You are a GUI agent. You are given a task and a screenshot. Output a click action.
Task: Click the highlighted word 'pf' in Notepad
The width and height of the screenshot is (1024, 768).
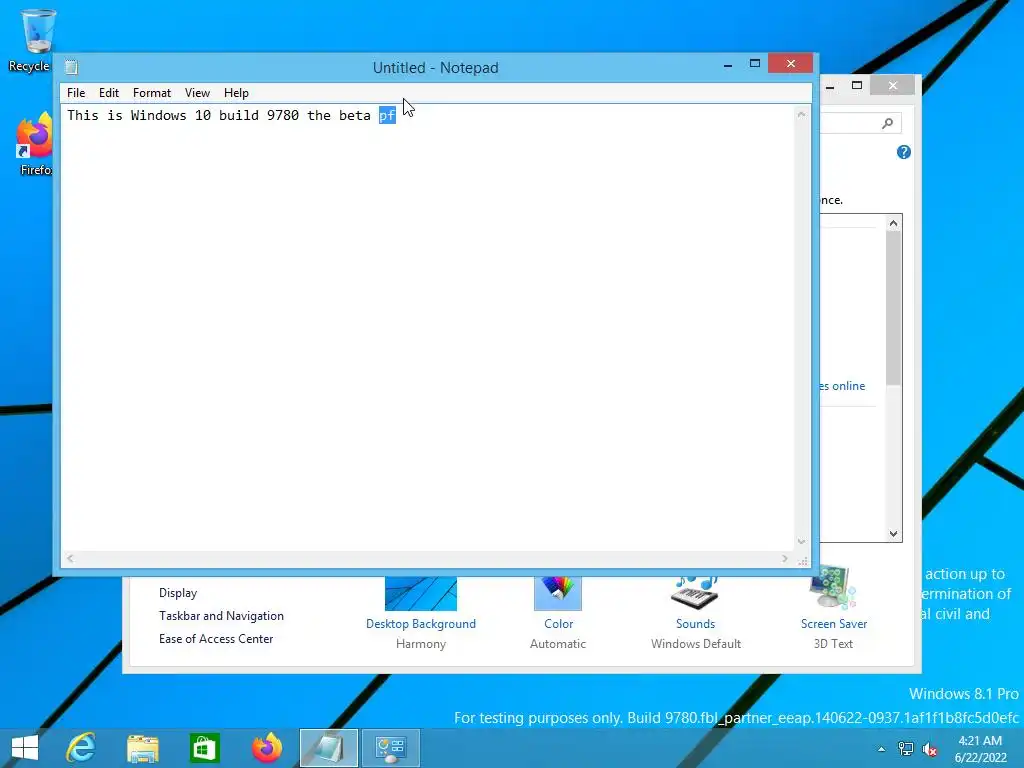[x=387, y=116]
